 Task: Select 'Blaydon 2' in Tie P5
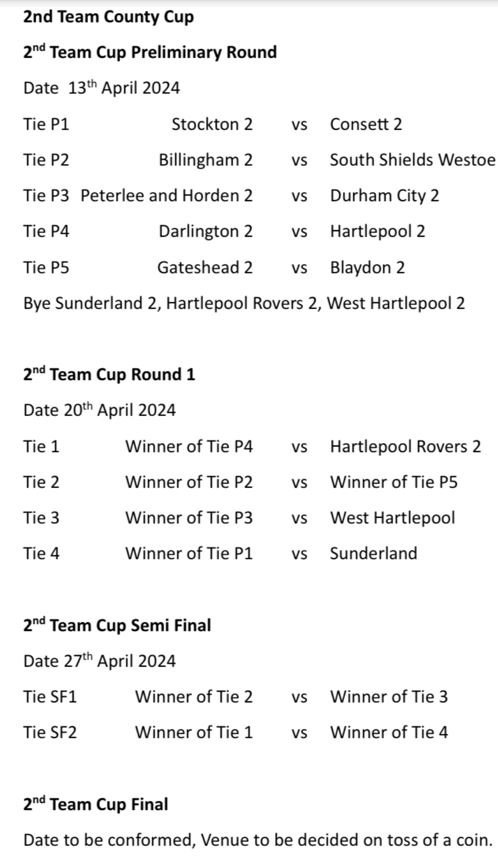(367, 268)
